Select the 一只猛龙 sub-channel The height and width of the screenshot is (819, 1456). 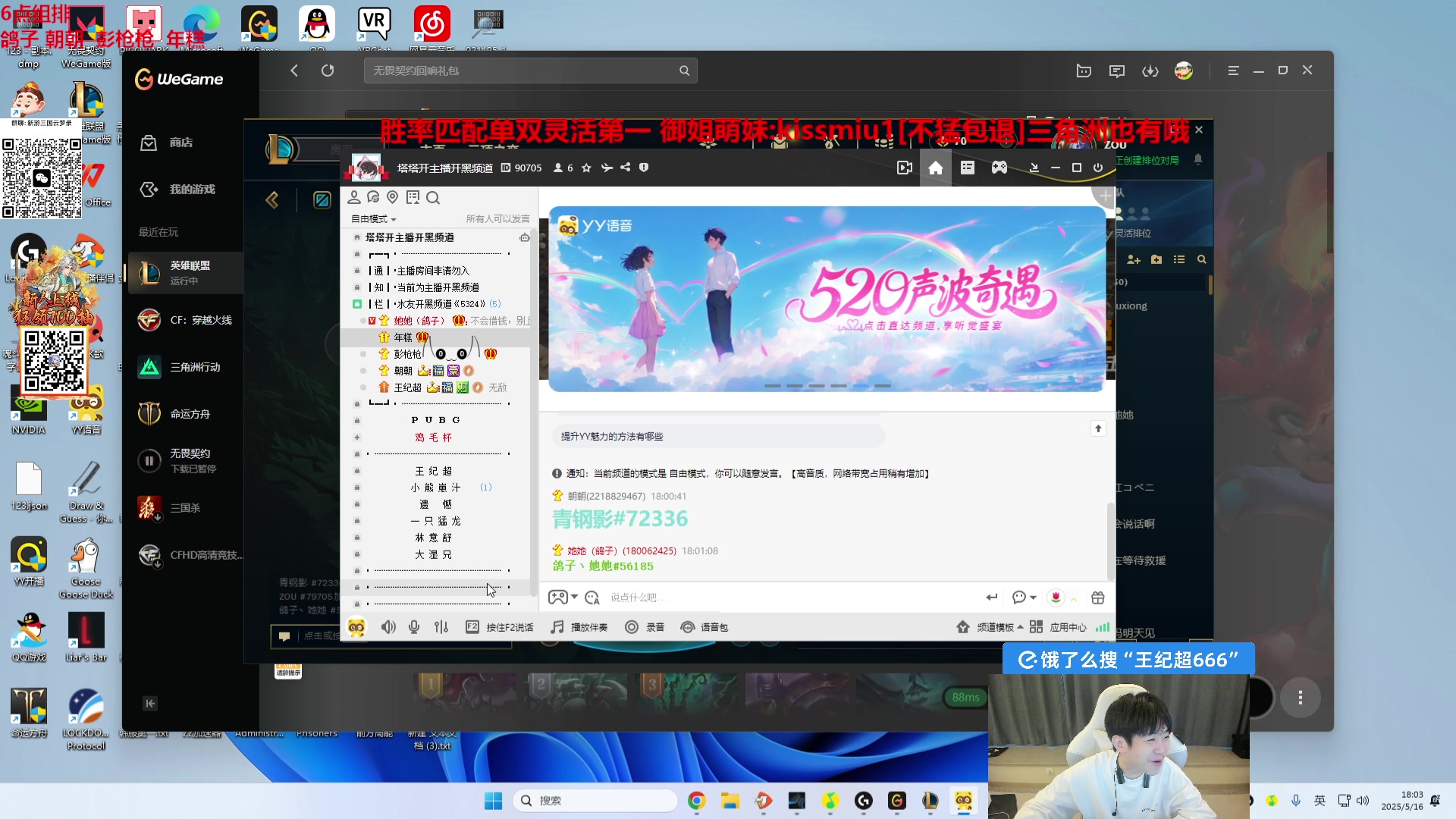point(435,521)
